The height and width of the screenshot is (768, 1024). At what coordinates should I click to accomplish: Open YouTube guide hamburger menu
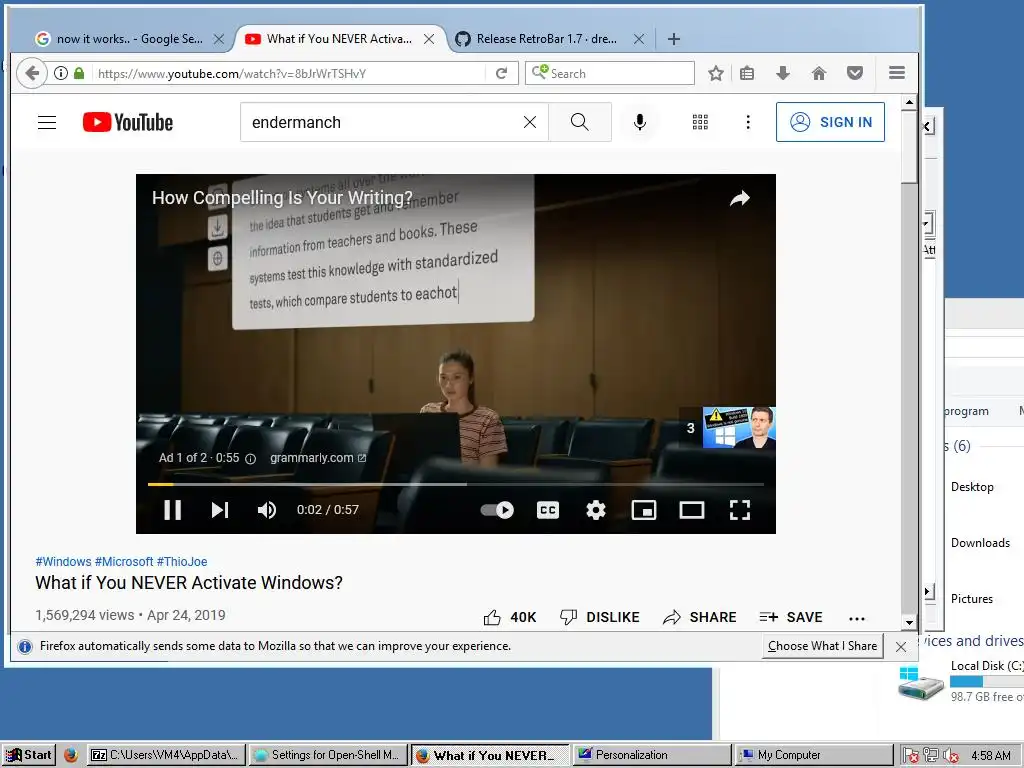click(x=47, y=122)
